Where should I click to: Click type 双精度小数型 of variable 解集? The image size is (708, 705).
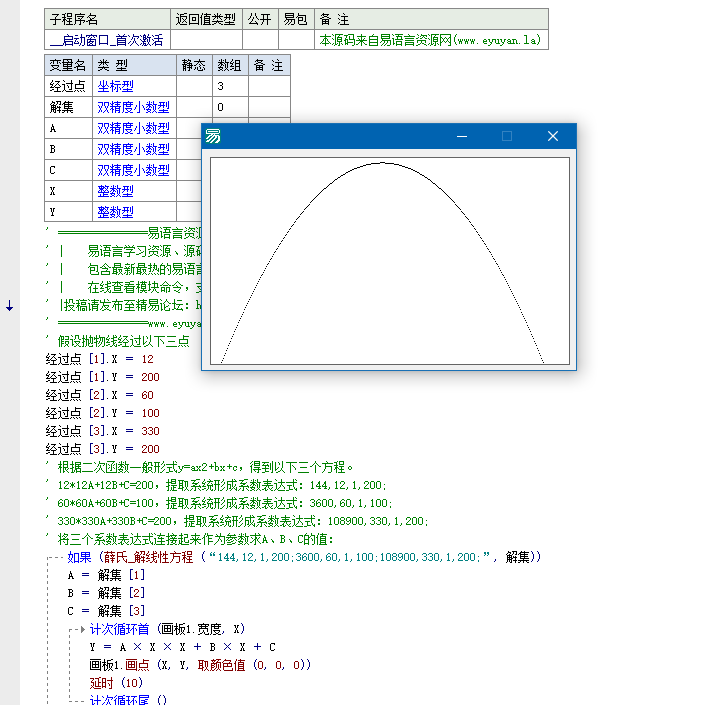[134, 107]
